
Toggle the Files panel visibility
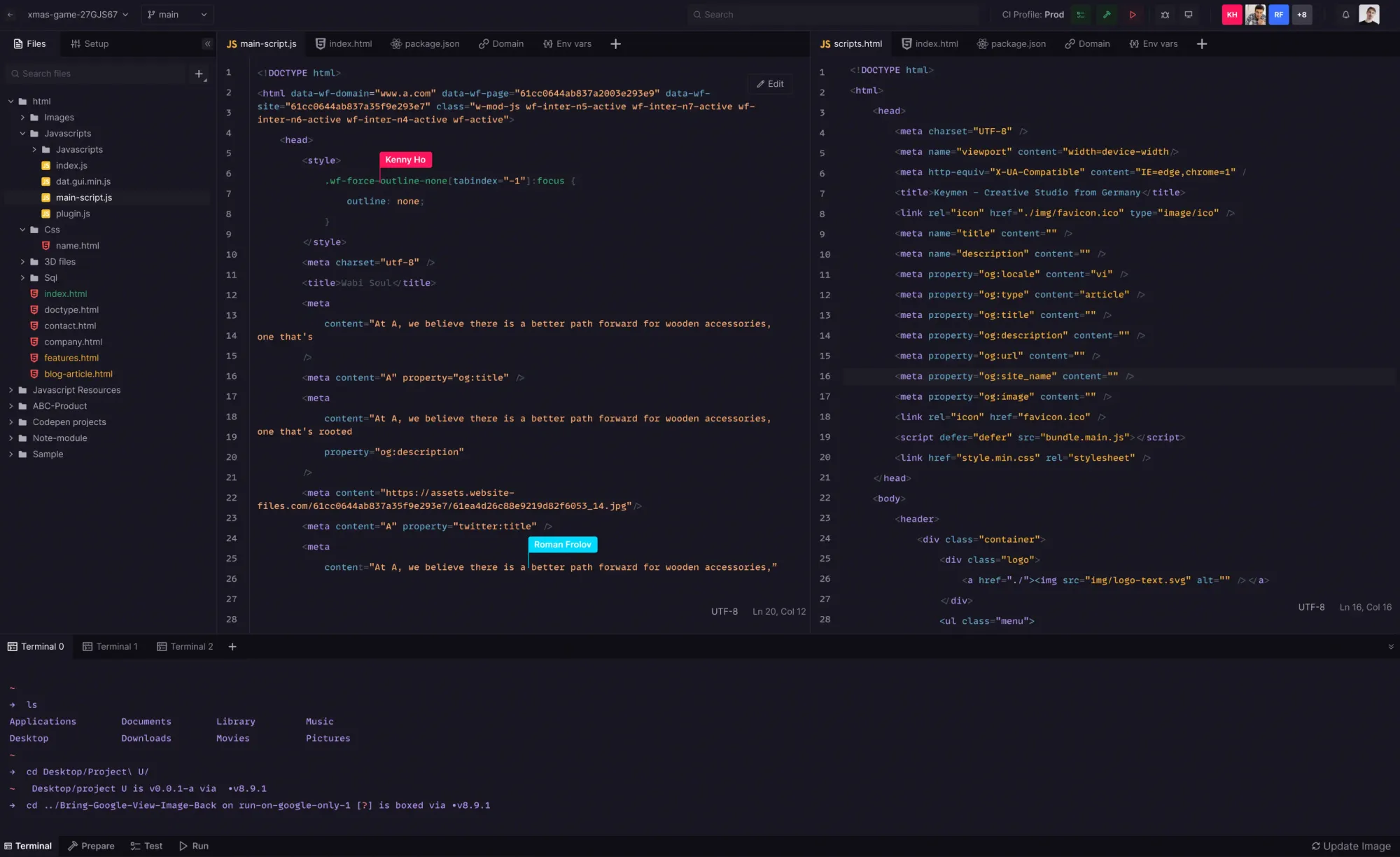(x=207, y=43)
